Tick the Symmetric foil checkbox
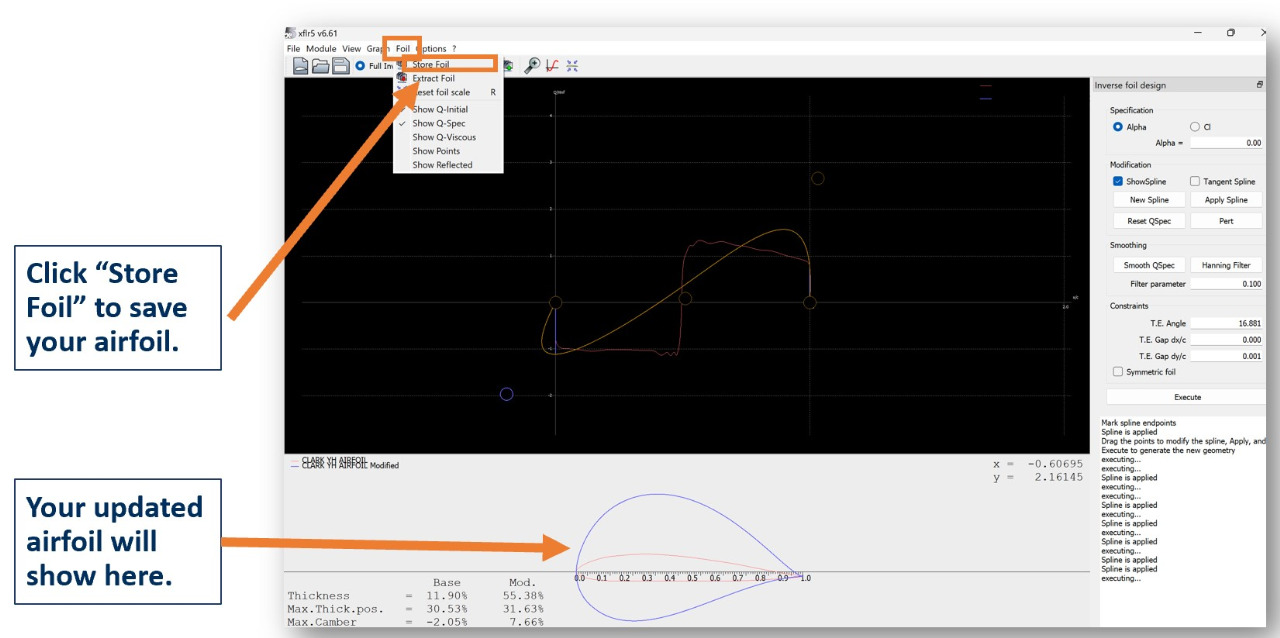Viewport: 1280px width, 638px height. (1118, 372)
